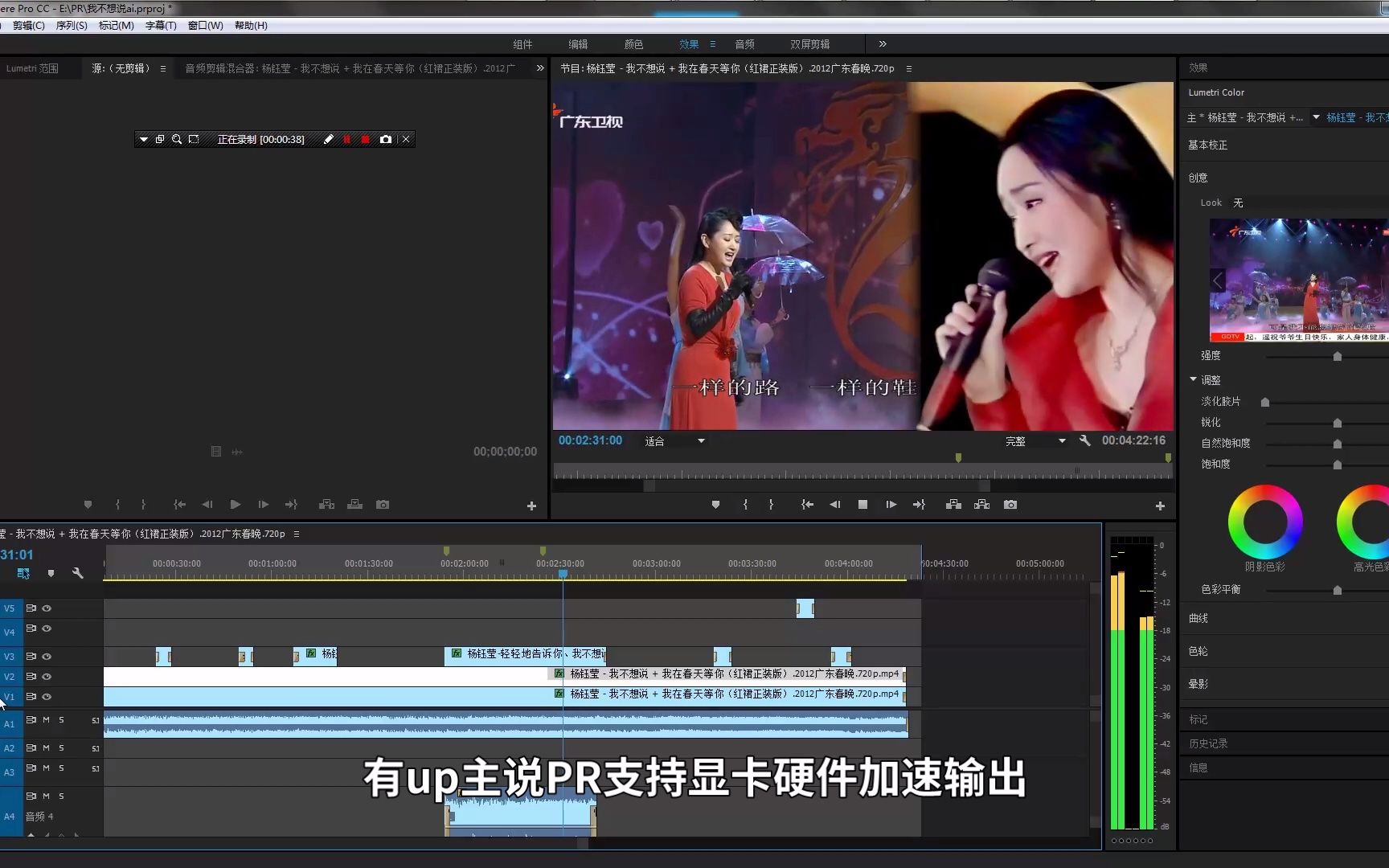Click Overwrite button in the Source monitor
Viewport: 1389px width, 868px height.
[x=354, y=505]
